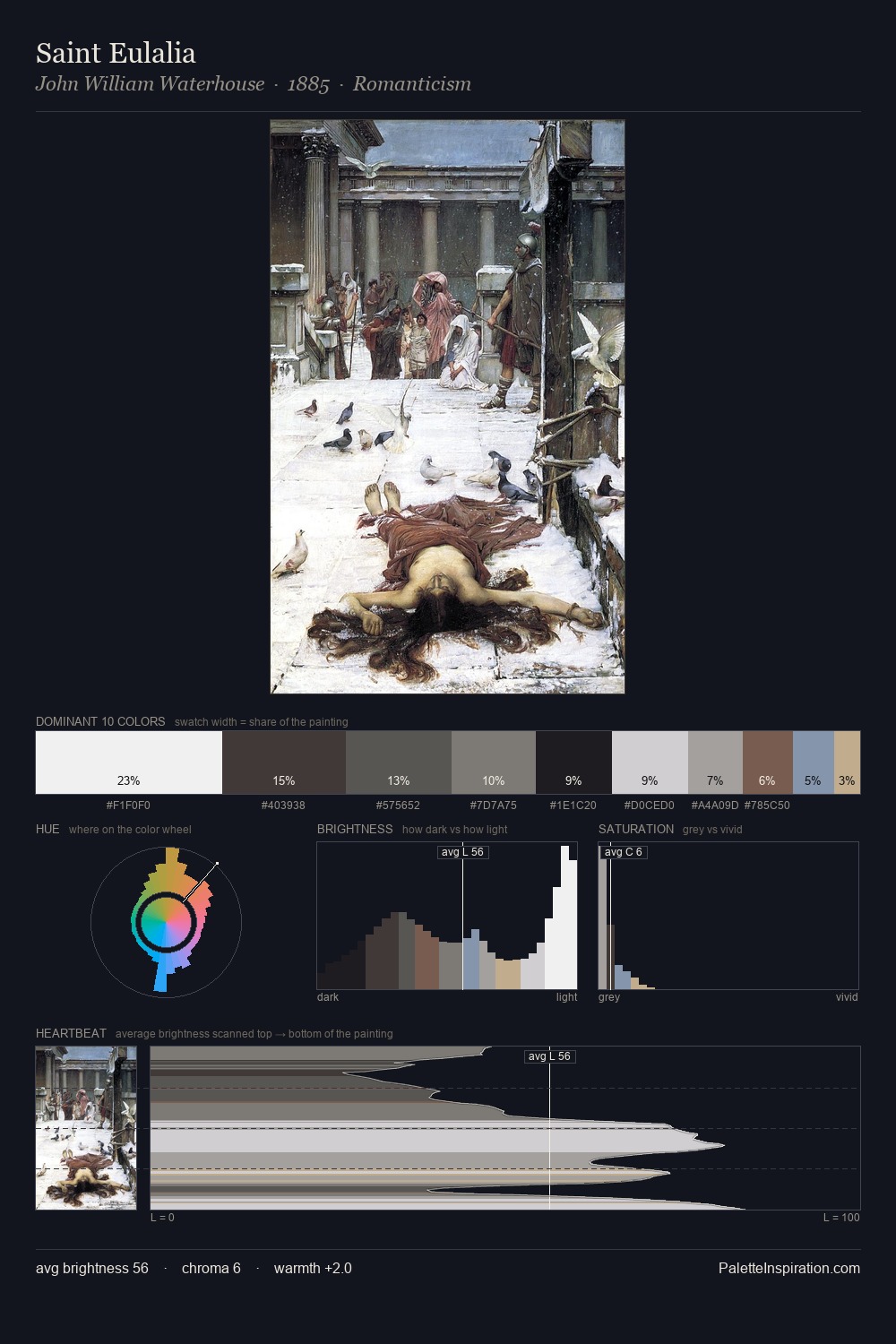Click the white #F1F0F0 swatch showing 23%
The width and height of the screenshot is (896, 1344).
tap(129, 762)
